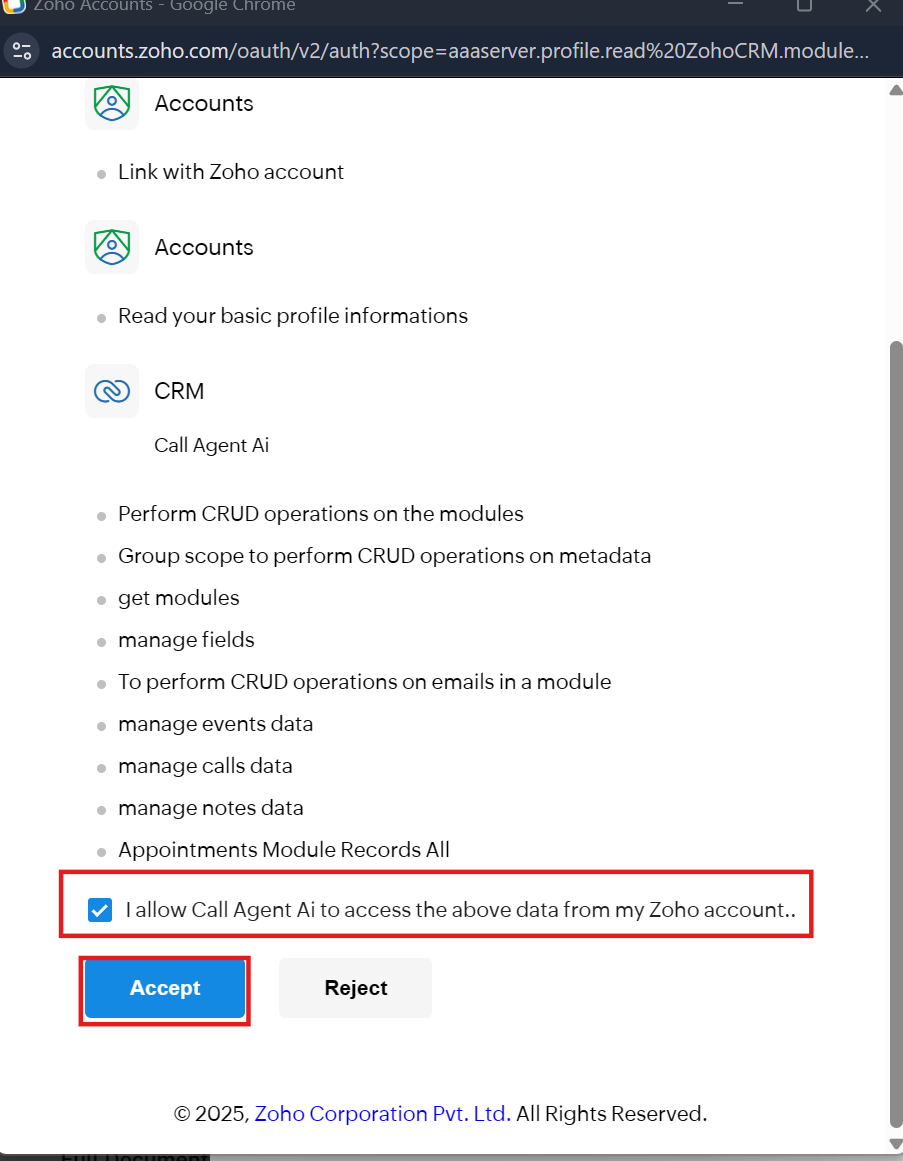Click the site information icon in address bar
Screen dimensions: 903x1161
(22, 51)
